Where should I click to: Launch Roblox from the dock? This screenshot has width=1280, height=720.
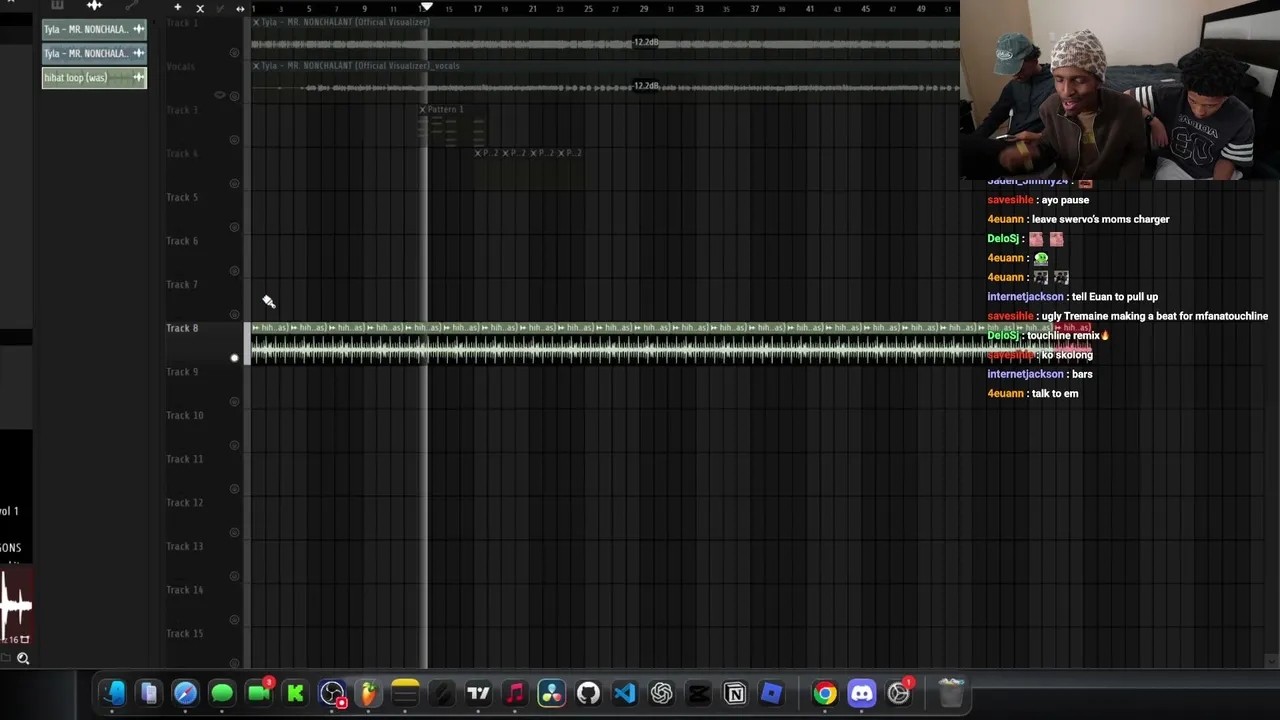(771, 693)
